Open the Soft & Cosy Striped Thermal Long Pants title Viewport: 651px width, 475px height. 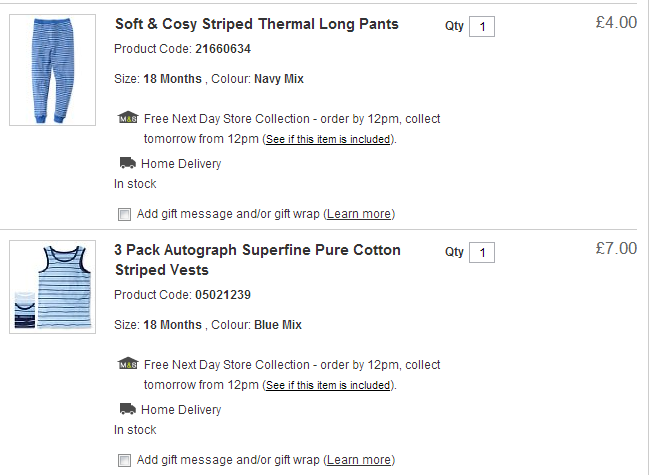pos(257,24)
